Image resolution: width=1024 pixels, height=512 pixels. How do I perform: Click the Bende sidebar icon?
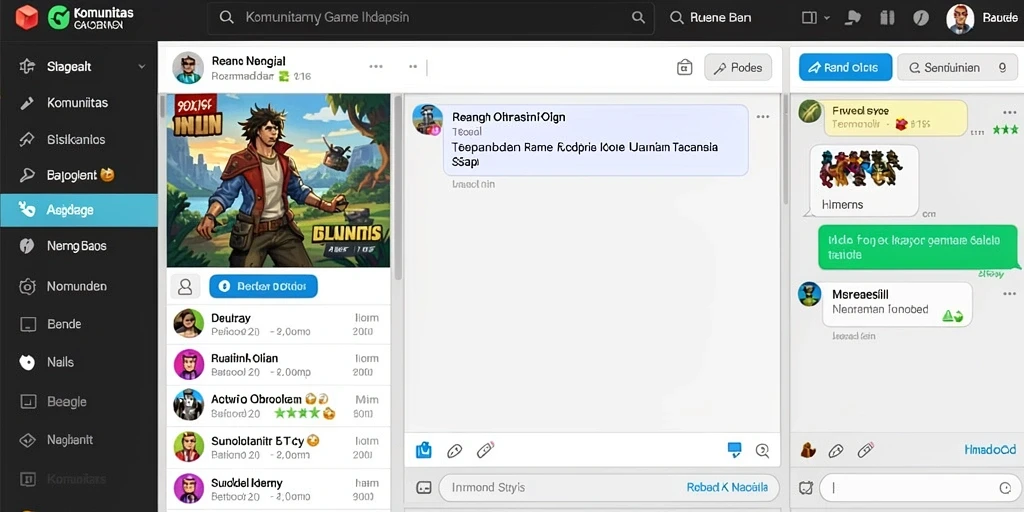tap(27, 324)
